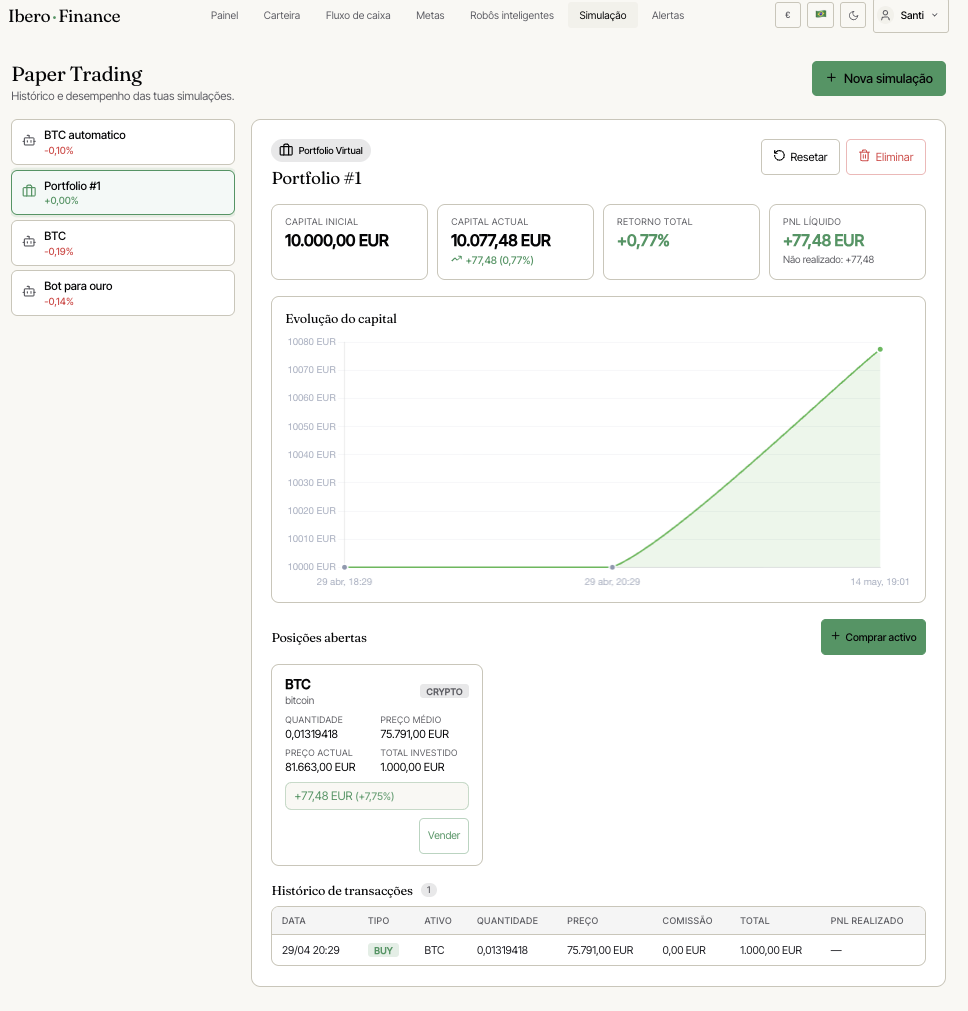This screenshot has width=968, height=1011.
Task: Click the chart's final data point on 14 may
Action: point(880,349)
